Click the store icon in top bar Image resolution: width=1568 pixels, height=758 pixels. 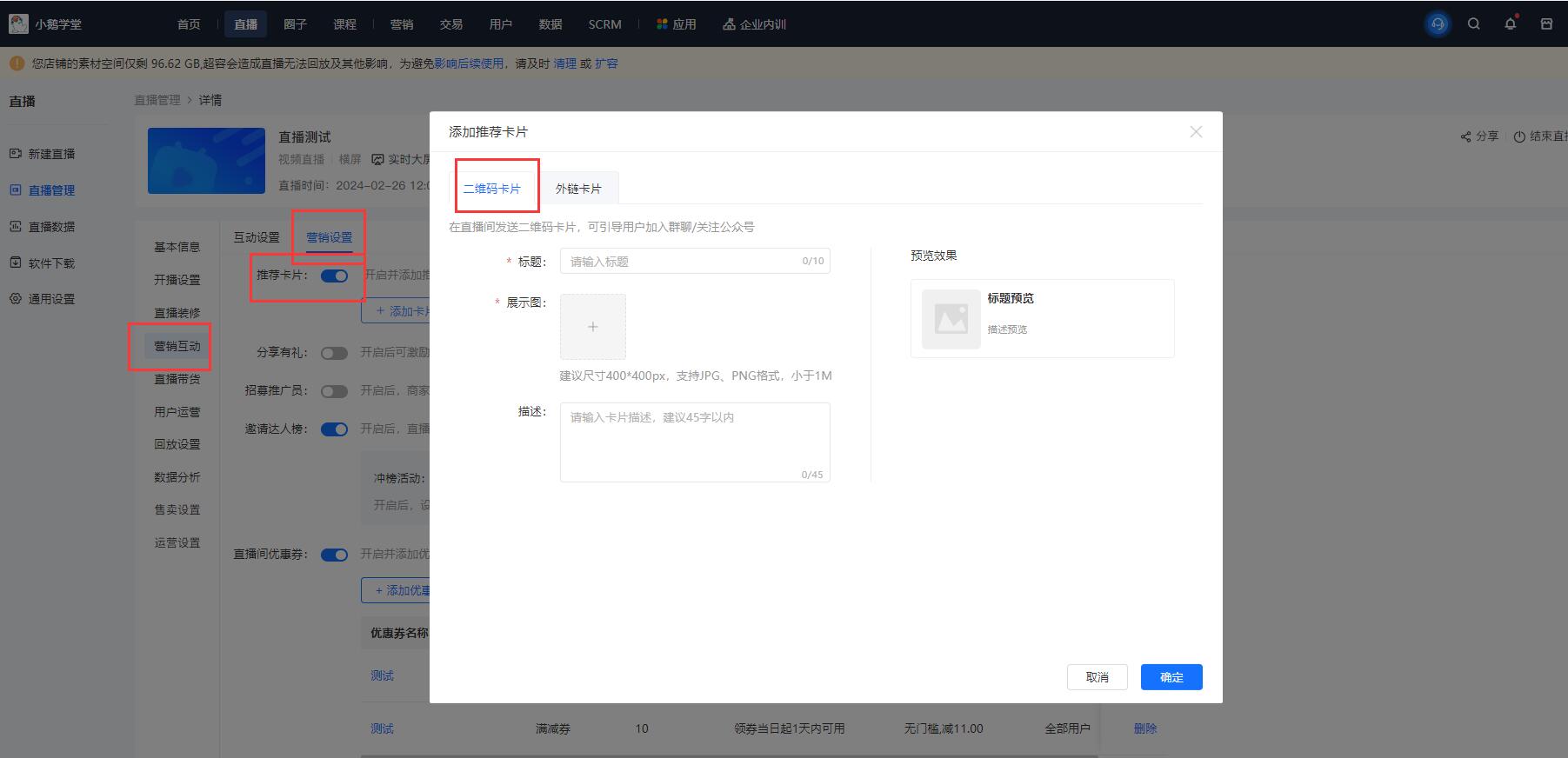[x=1545, y=24]
